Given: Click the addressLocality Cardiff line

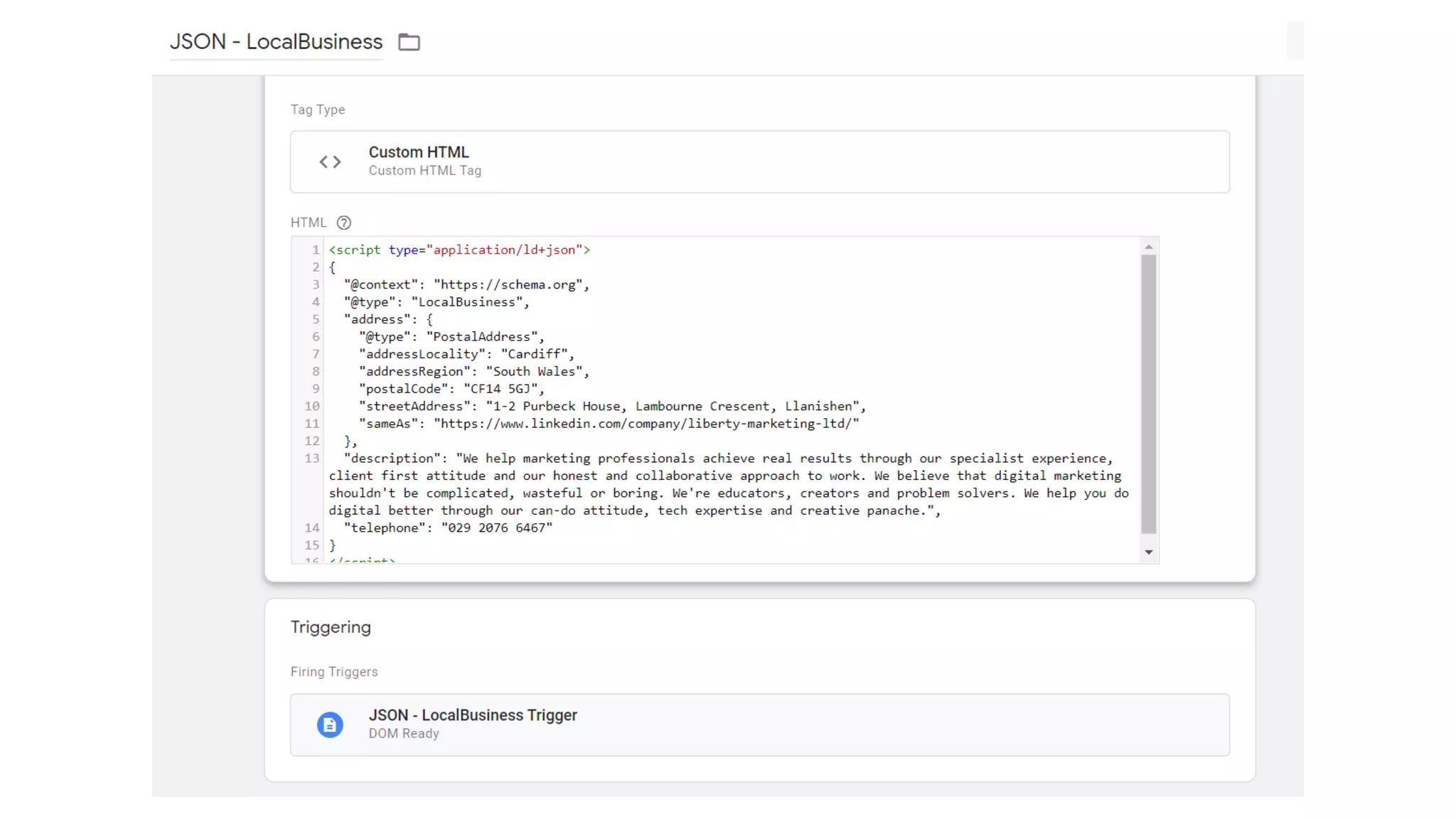Looking at the screenshot, I should click(x=466, y=354).
